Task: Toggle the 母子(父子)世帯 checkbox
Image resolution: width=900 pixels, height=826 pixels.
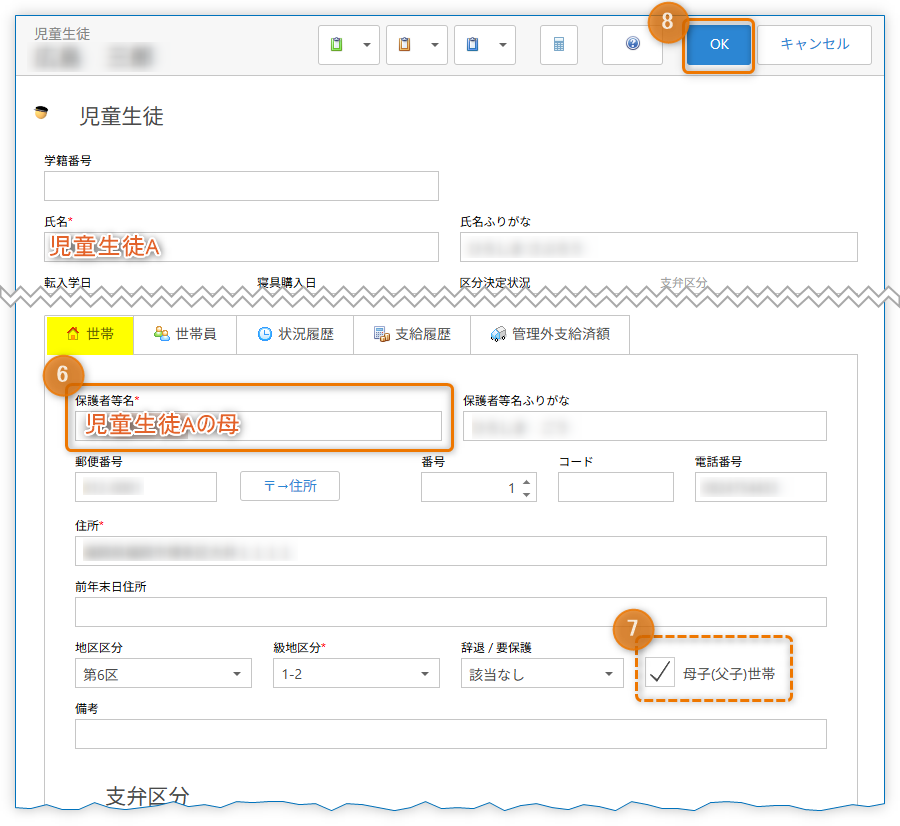Action: [x=660, y=672]
